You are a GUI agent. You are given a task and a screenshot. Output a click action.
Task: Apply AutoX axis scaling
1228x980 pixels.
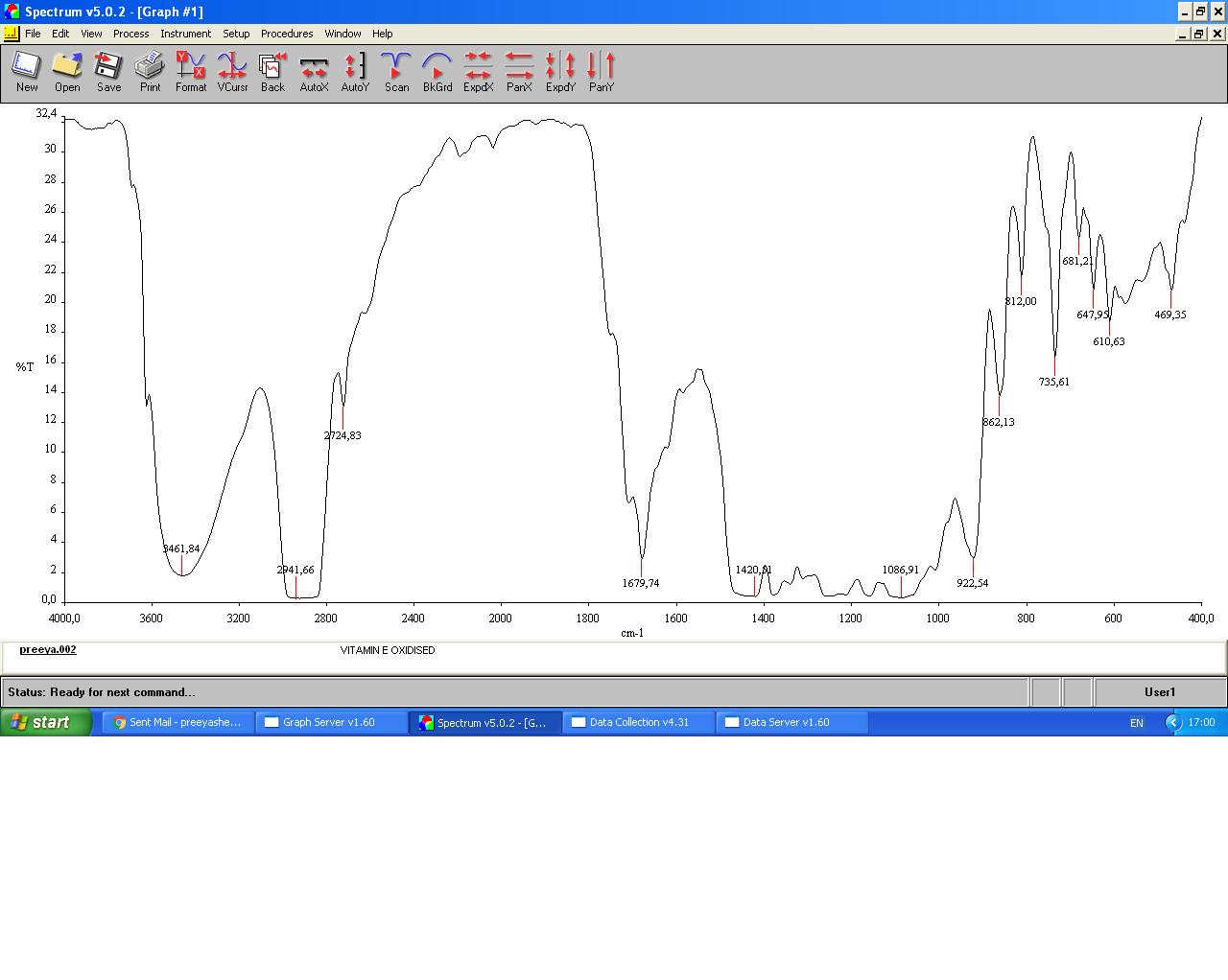tap(314, 73)
